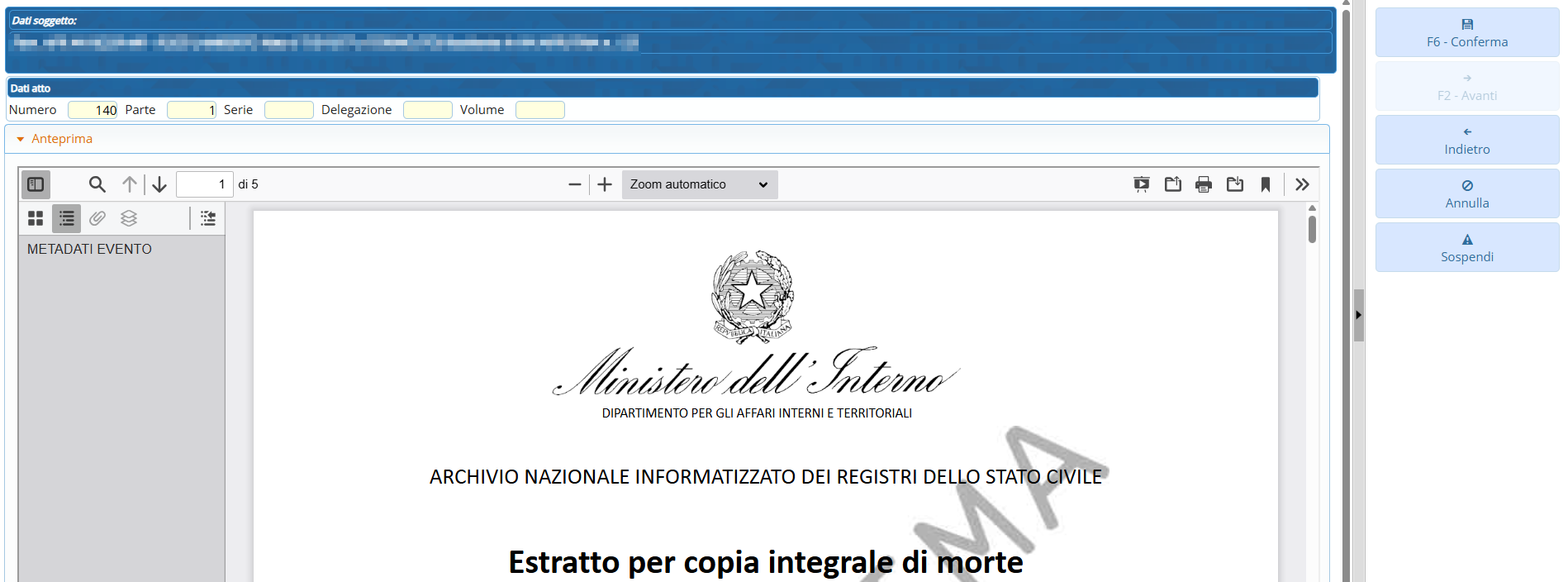Collapse the Anteprima section

(55, 139)
